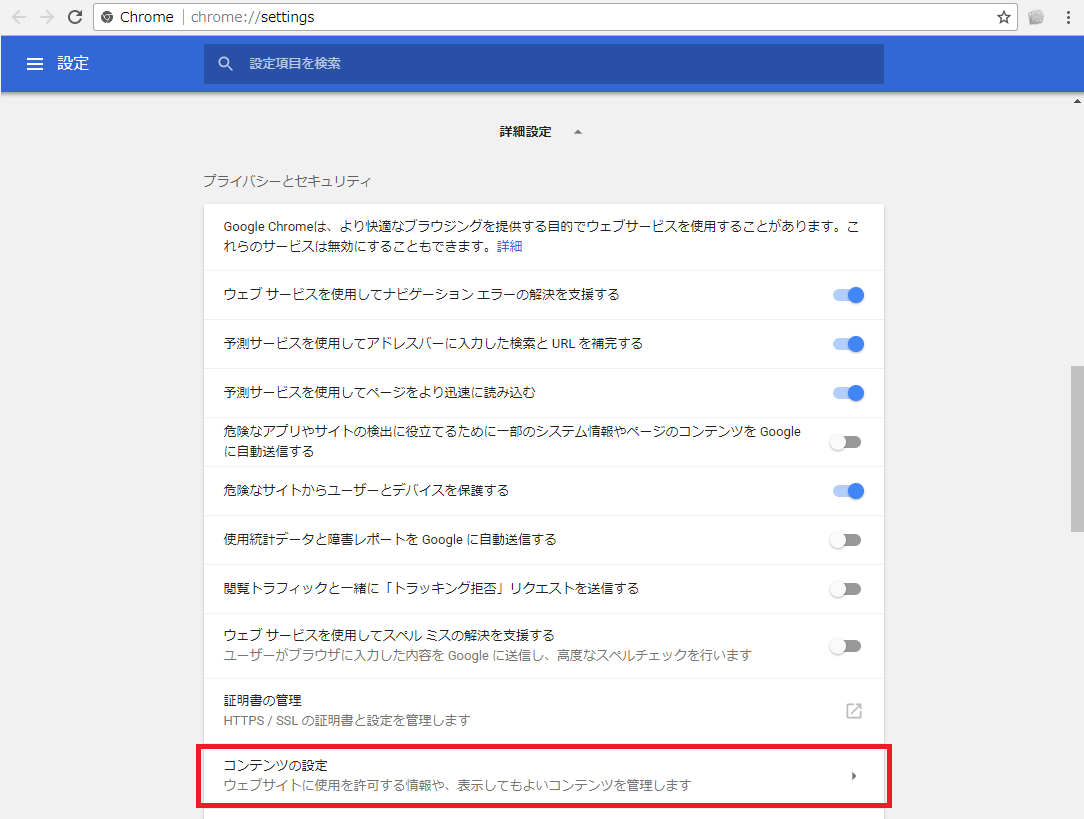
Task: Click the page scrollbar thumb
Action: (1077, 449)
